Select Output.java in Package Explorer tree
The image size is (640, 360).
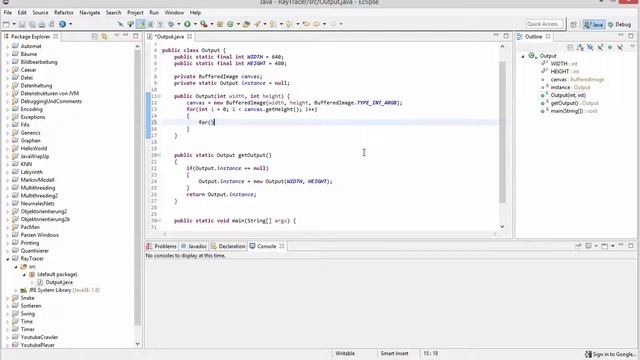59,282
